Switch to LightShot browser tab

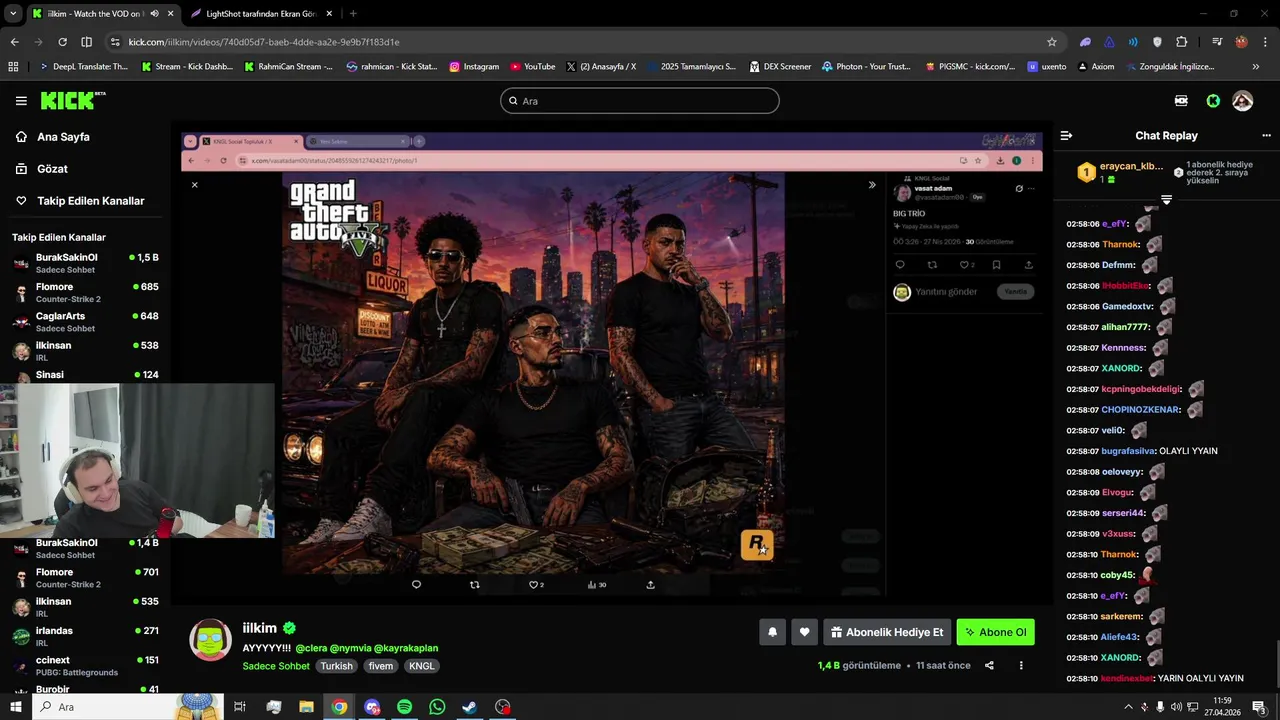tap(260, 14)
